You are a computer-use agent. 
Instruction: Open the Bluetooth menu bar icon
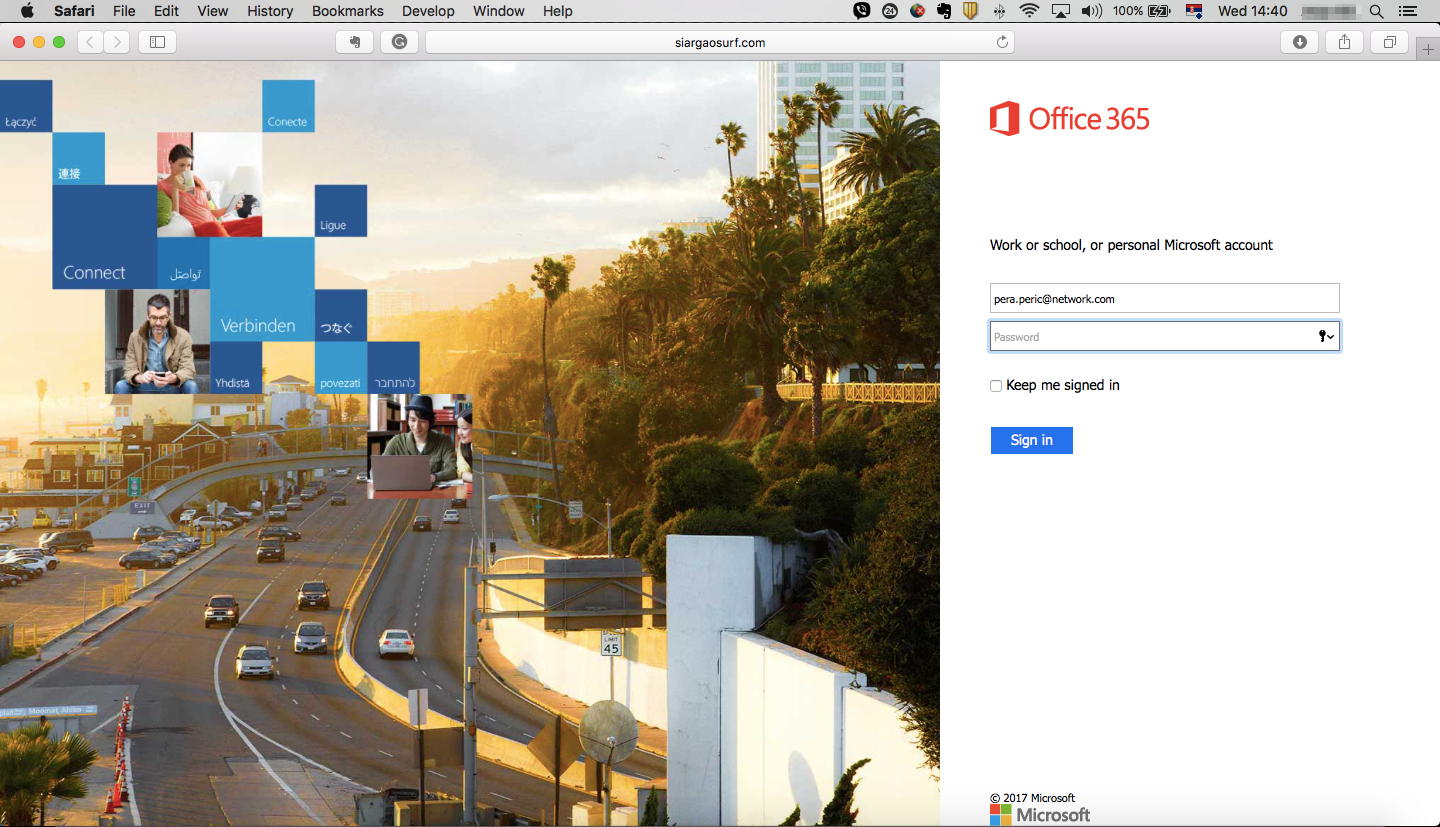click(999, 11)
